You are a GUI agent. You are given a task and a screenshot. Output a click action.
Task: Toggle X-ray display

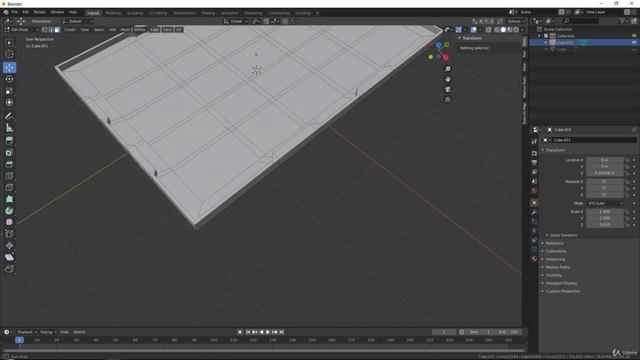[489, 30]
